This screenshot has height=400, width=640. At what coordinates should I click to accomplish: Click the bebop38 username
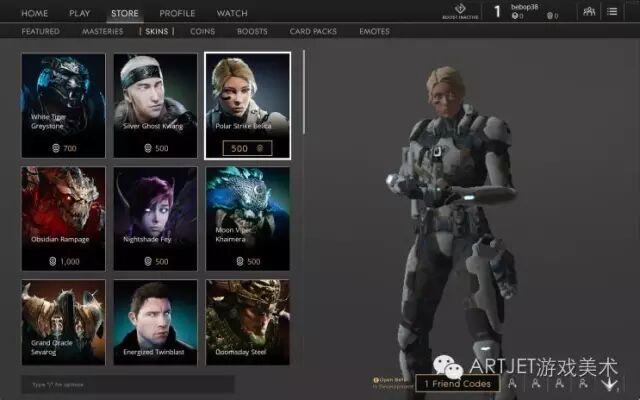tap(524, 7)
